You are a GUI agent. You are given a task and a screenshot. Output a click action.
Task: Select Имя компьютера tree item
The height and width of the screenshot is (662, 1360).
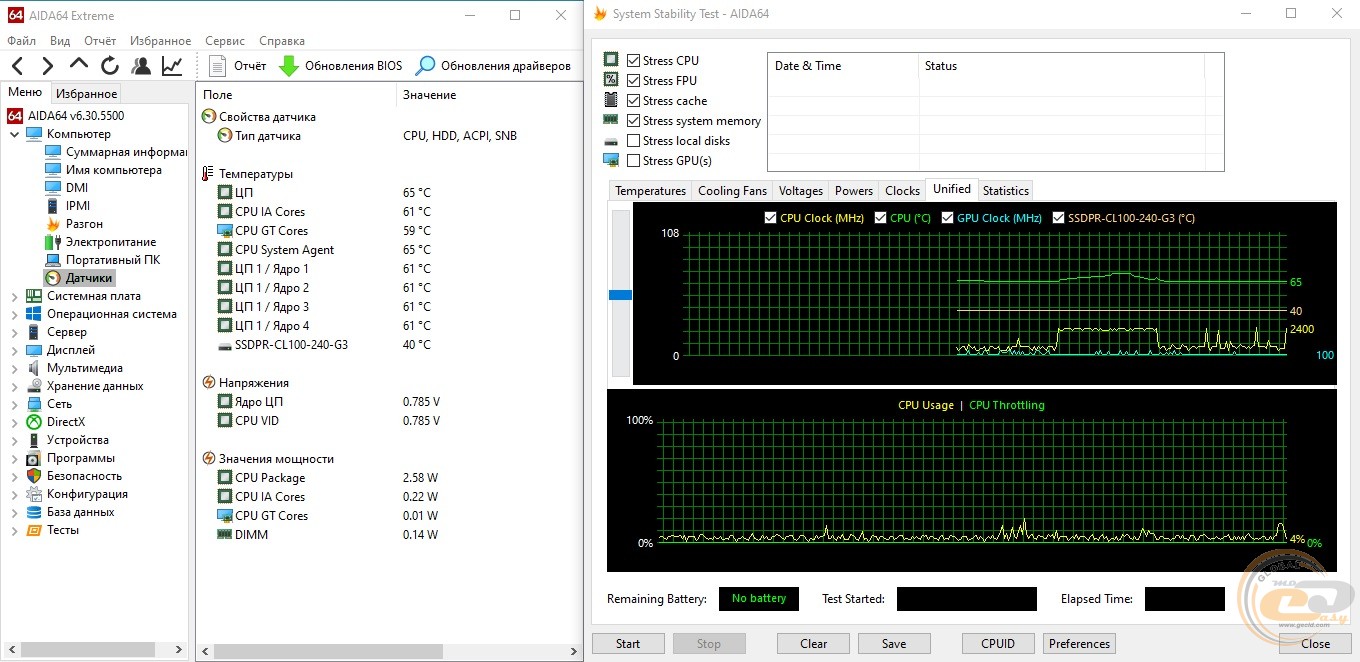click(x=103, y=170)
